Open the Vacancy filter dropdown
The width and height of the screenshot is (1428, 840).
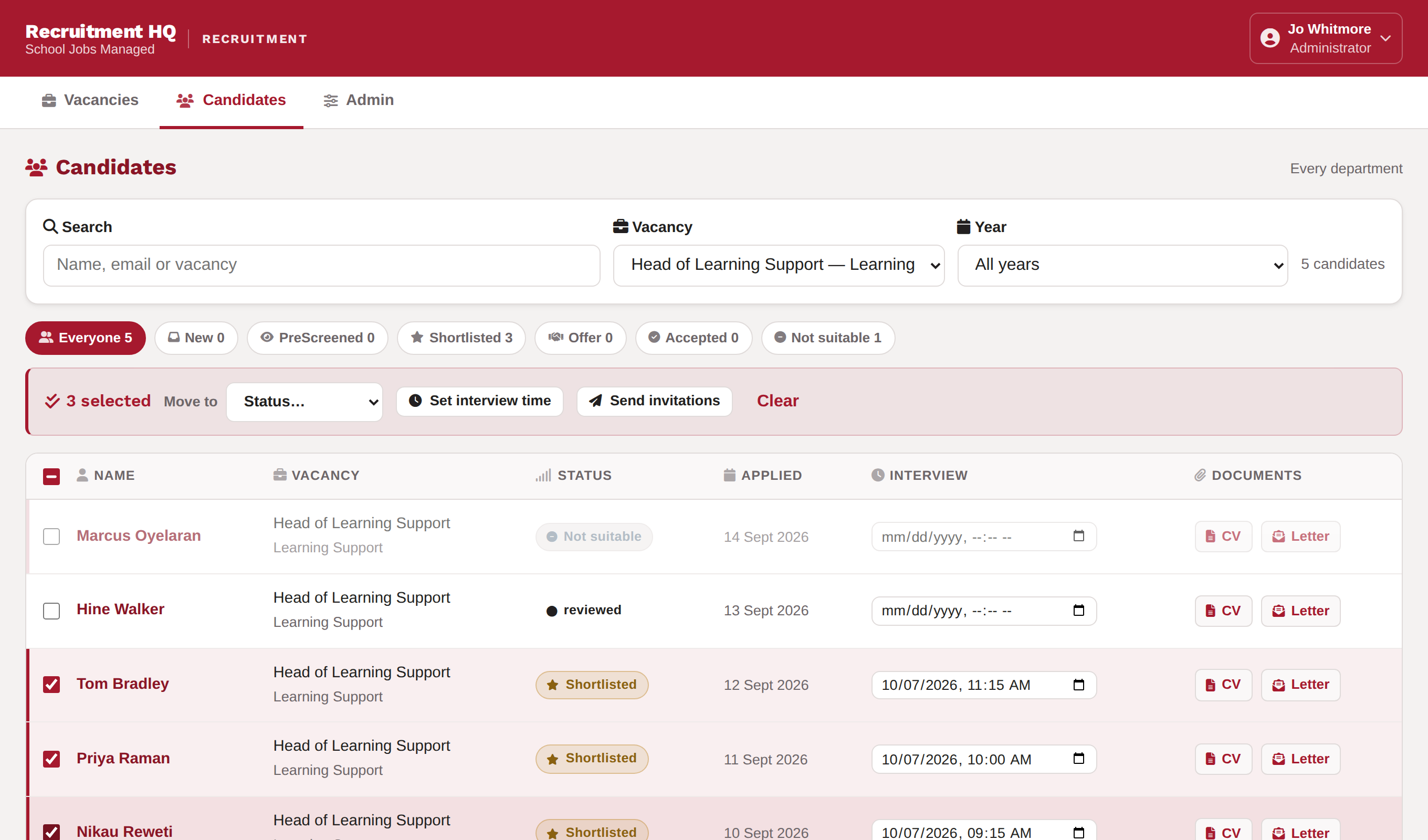coord(779,265)
